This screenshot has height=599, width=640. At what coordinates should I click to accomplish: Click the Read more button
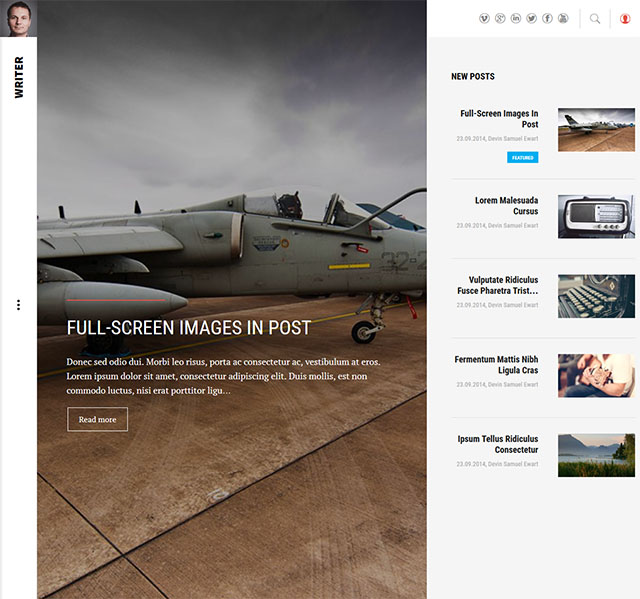tap(97, 419)
